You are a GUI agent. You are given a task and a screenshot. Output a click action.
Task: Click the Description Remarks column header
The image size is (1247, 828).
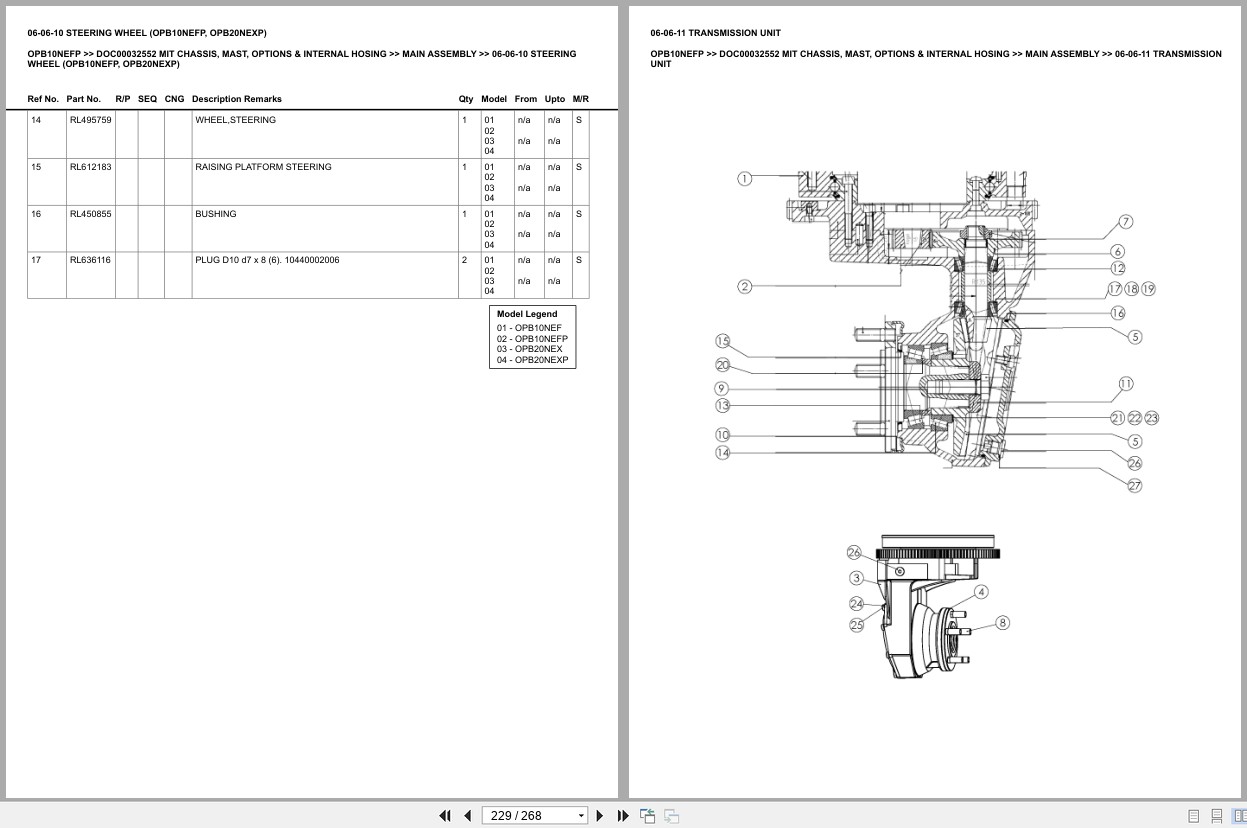tap(237, 99)
